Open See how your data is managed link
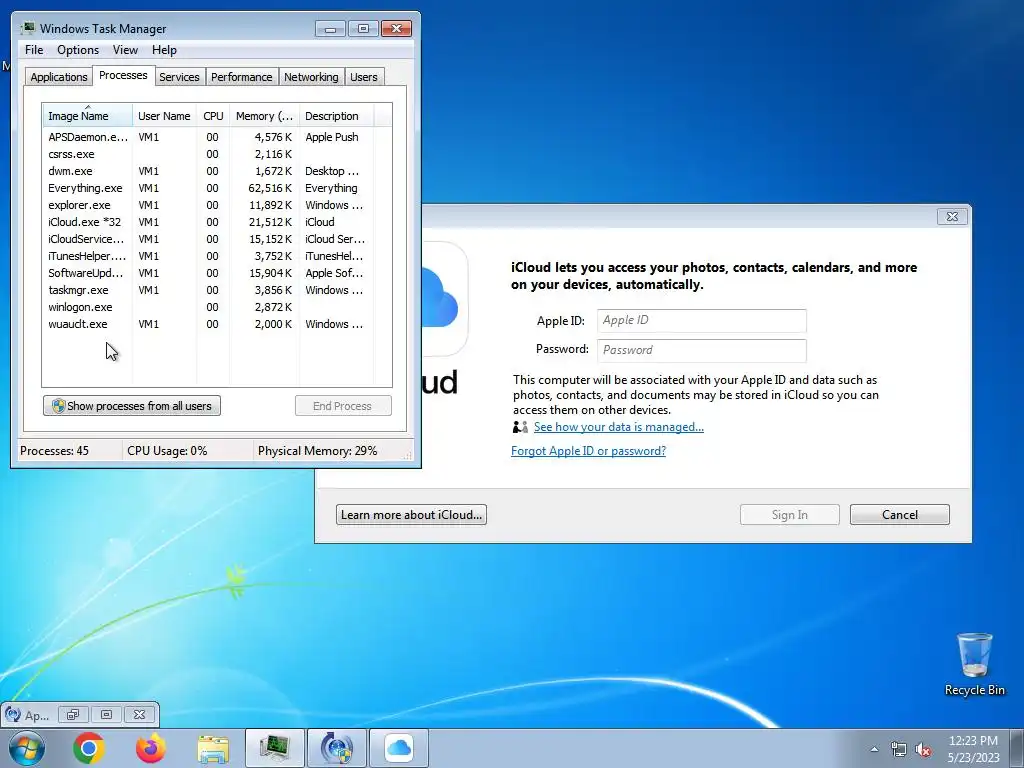Image resolution: width=1024 pixels, height=768 pixels. [x=618, y=427]
